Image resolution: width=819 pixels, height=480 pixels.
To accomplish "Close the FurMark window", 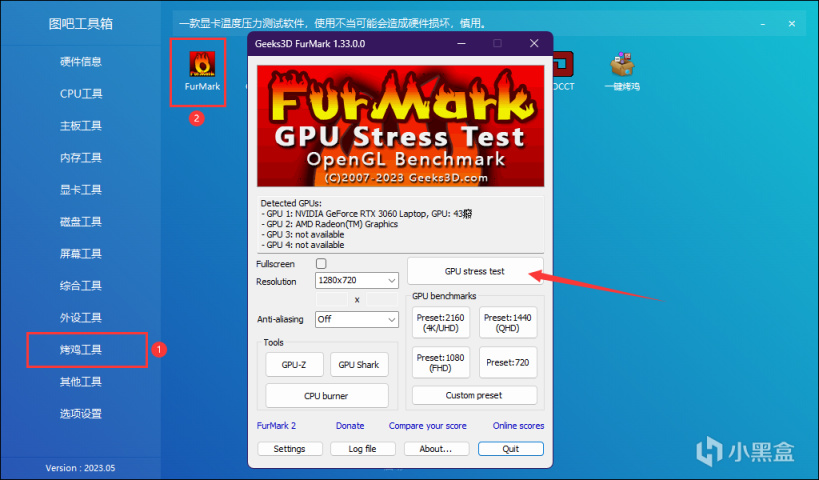I will click(x=534, y=43).
